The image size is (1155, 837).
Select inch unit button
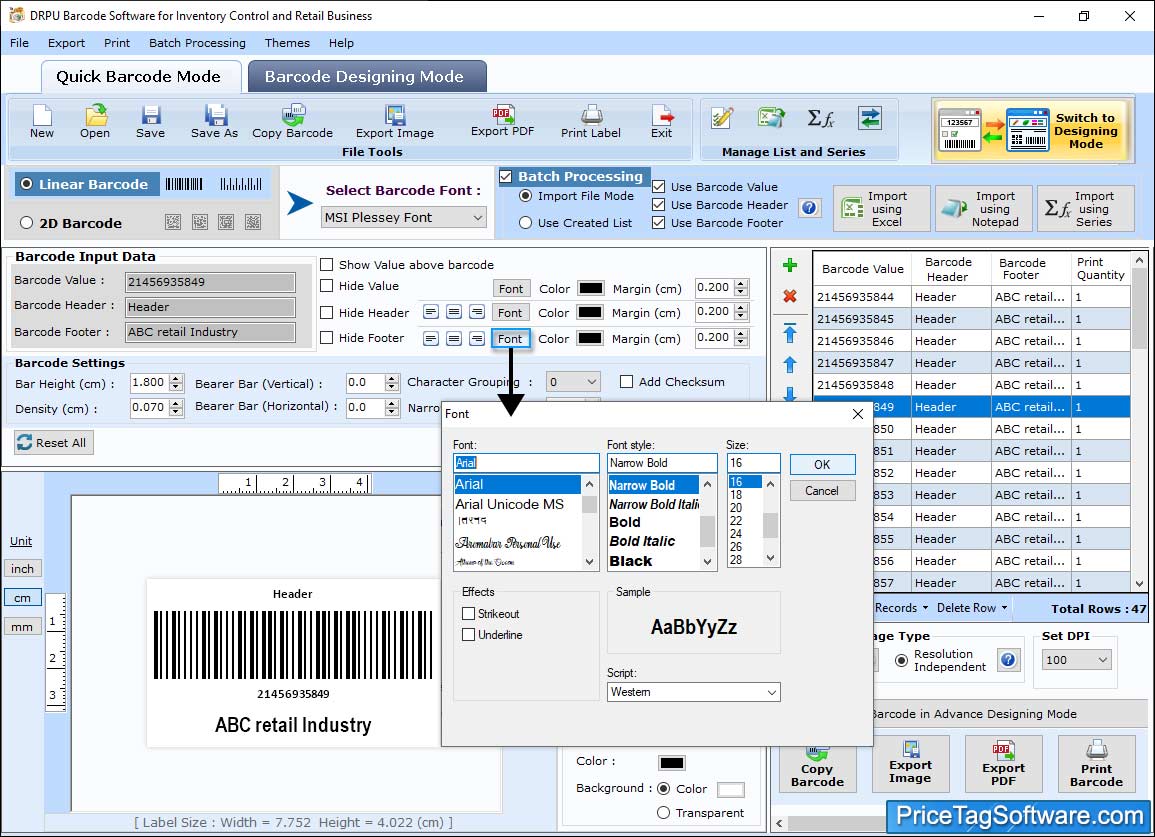coord(22,569)
